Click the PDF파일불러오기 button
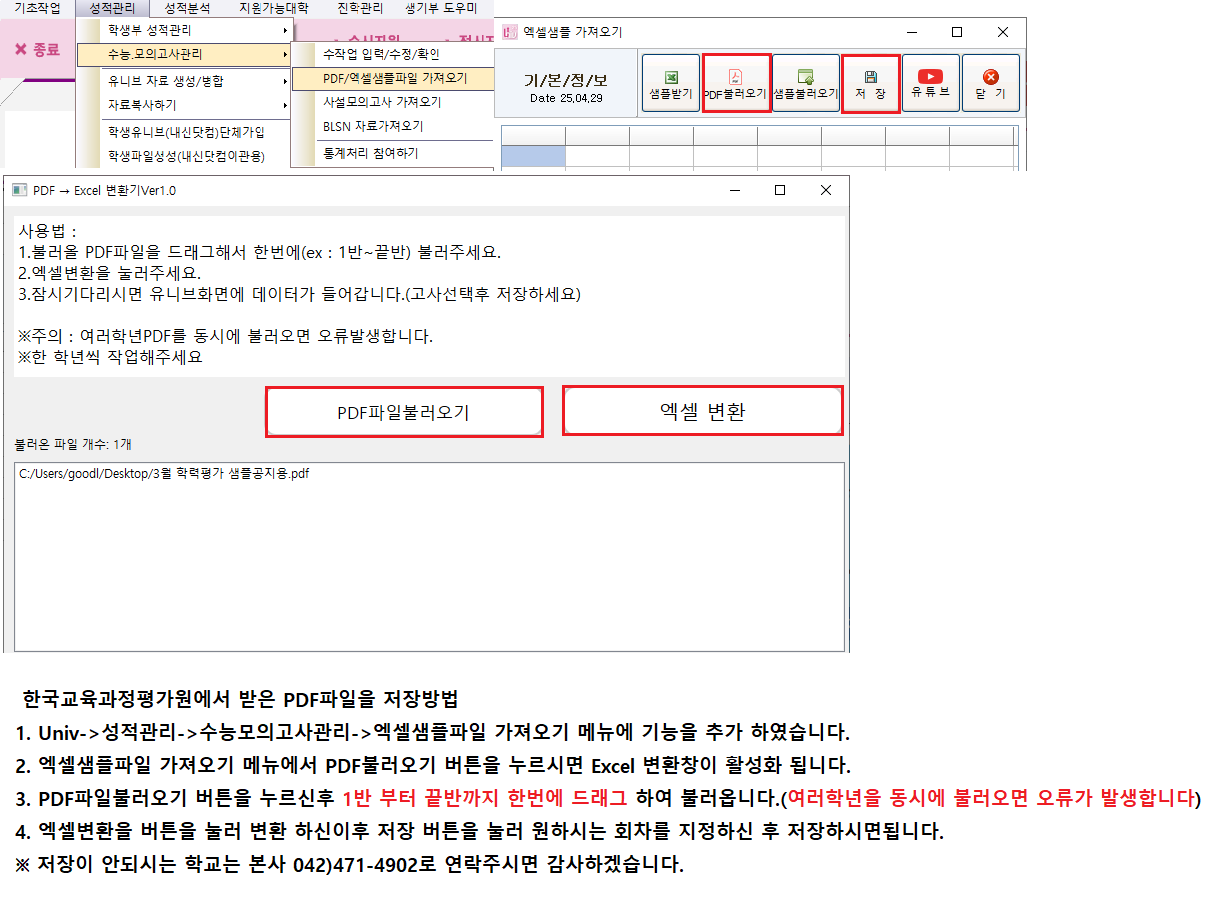This screenshot has width=1212, height=918. pyautogui.click(x=403, y=412)
